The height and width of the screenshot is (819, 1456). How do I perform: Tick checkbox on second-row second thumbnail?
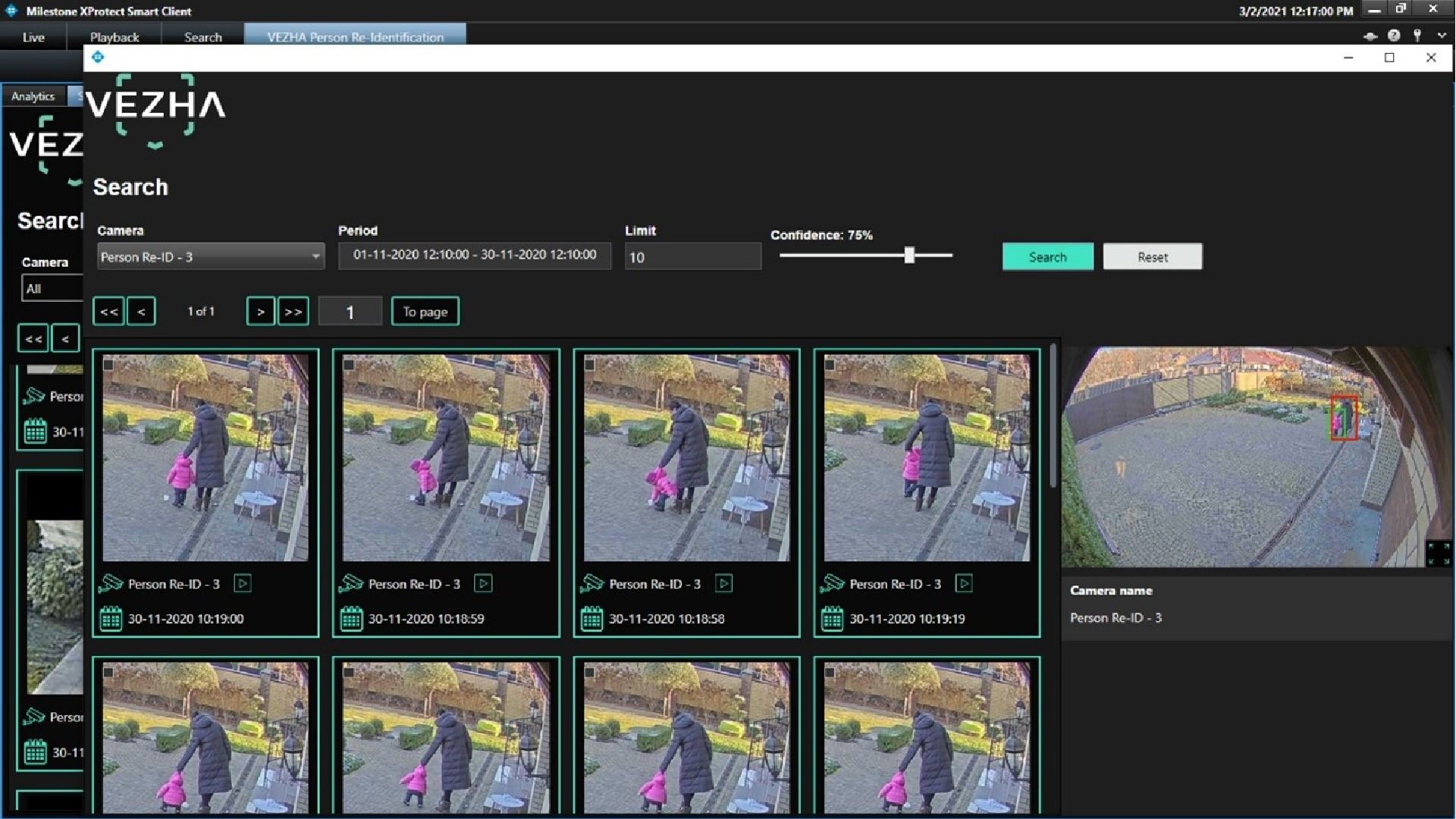(349, 672)
